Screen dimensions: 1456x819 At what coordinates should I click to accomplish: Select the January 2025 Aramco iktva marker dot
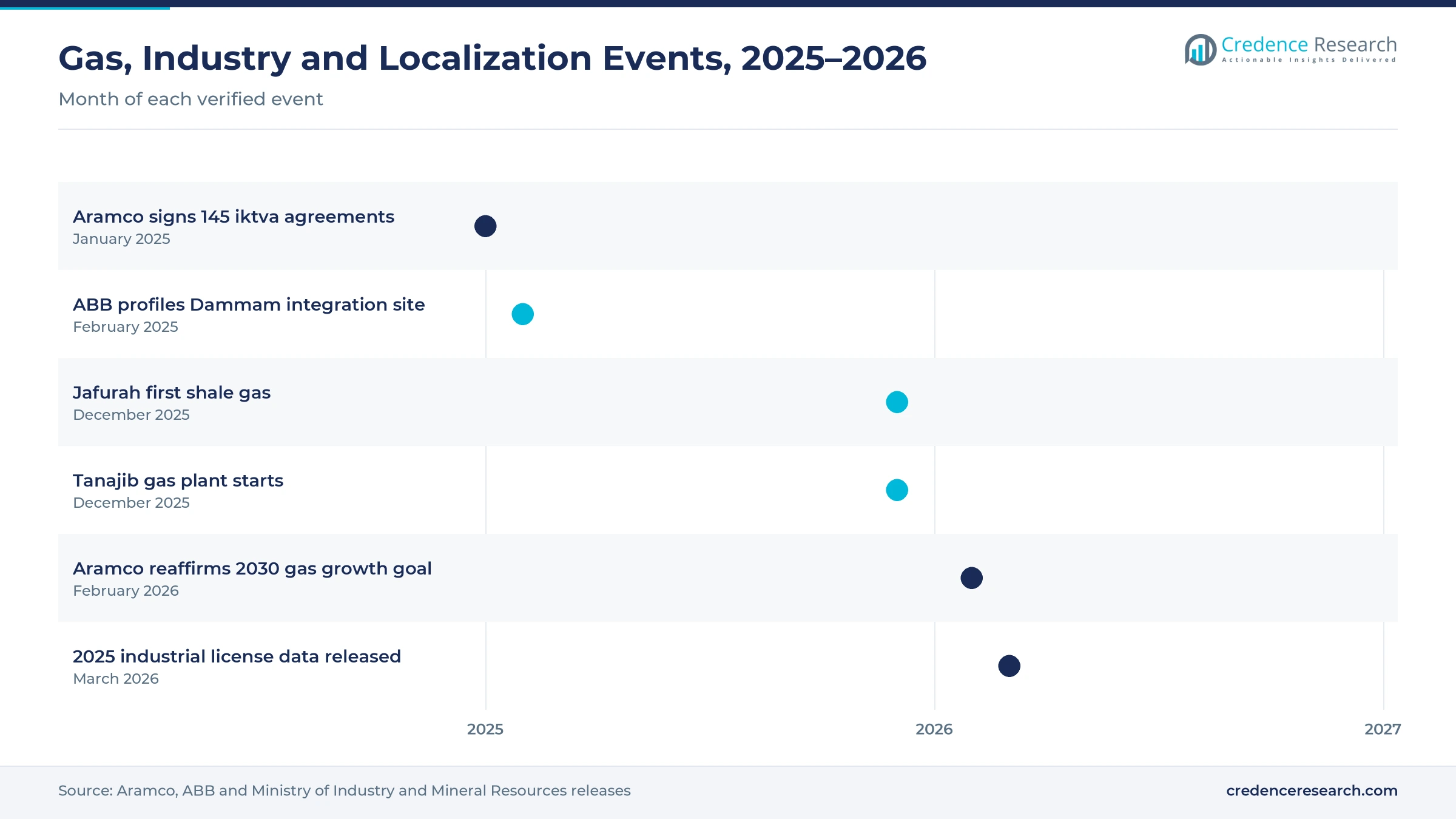click(x=485, y=226)
